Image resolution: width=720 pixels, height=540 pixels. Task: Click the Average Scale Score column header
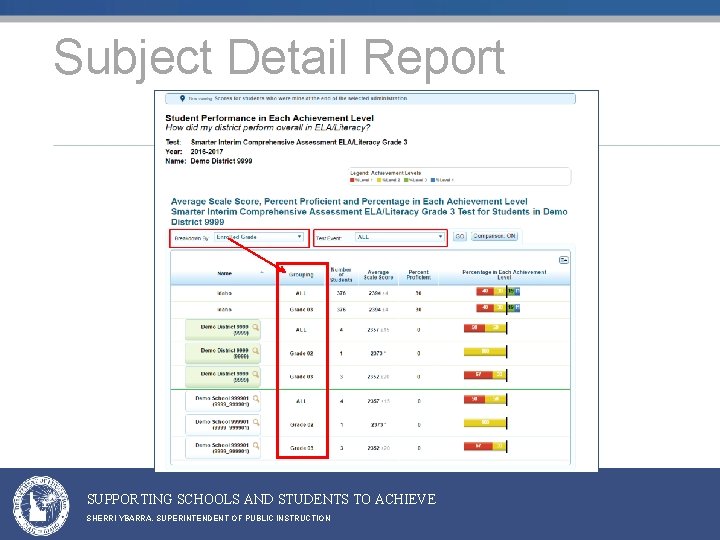pos(378,275)
